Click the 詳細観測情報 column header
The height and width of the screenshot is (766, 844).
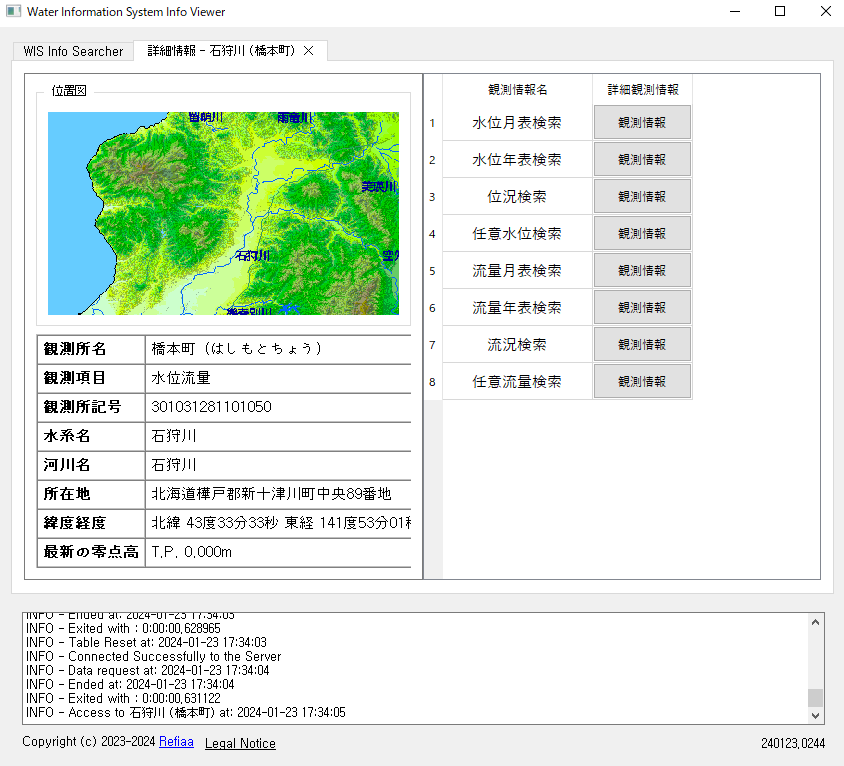[643, 89]
